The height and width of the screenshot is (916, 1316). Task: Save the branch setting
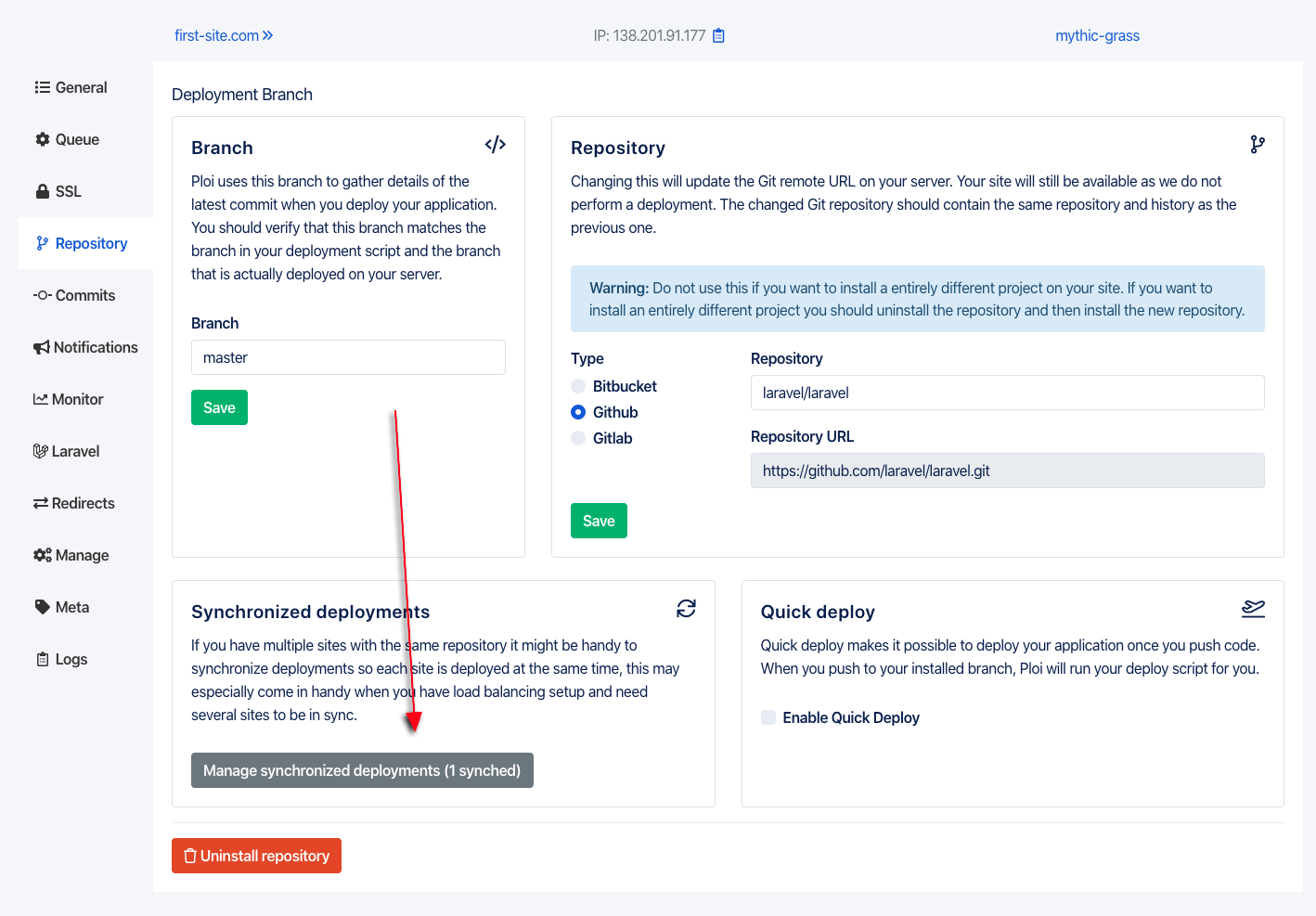coord(219,407)
